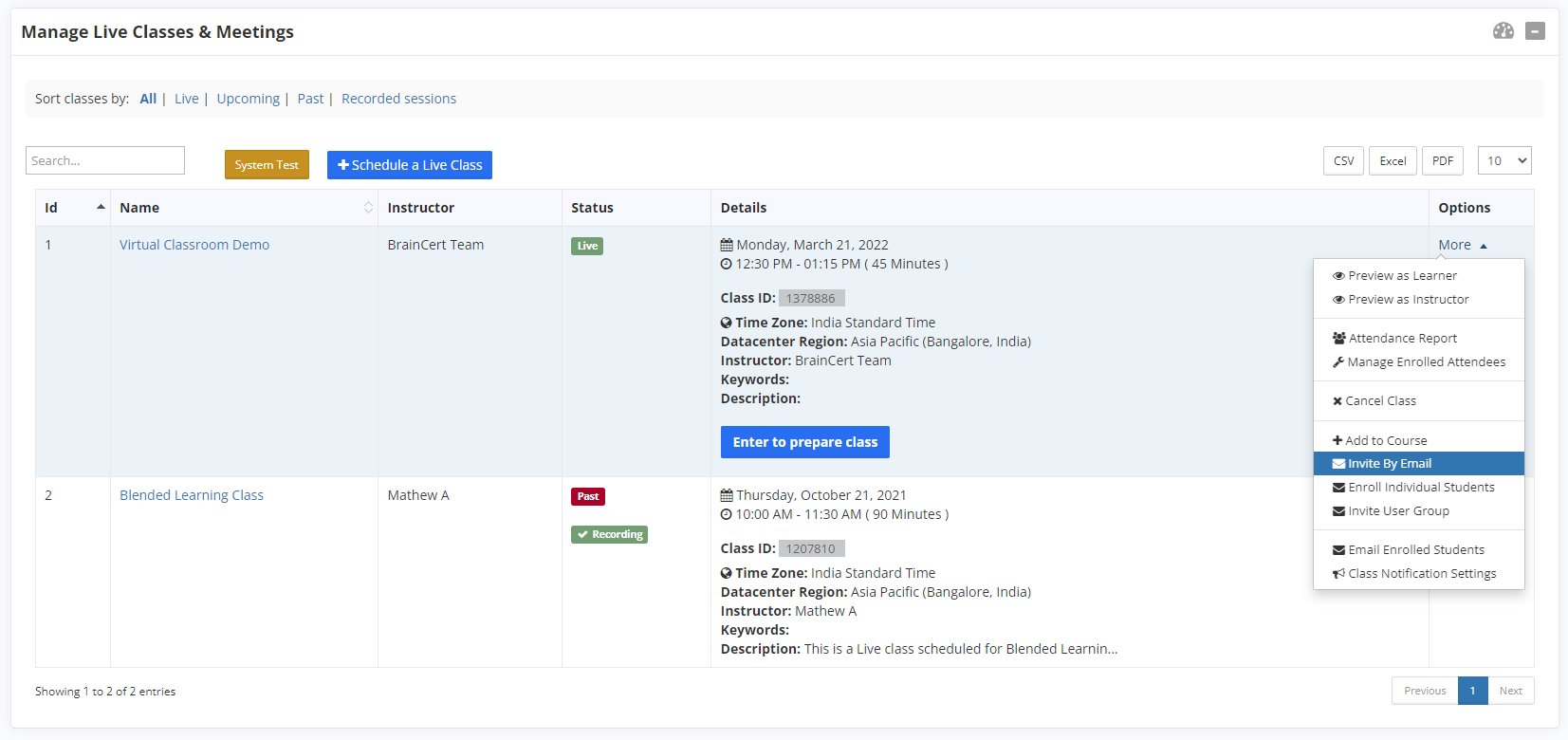Image resolution: width=1568 pixels, height=740 pixels.
Task: Select Preview as Learner from the menu
Action: coord(1419,276)
